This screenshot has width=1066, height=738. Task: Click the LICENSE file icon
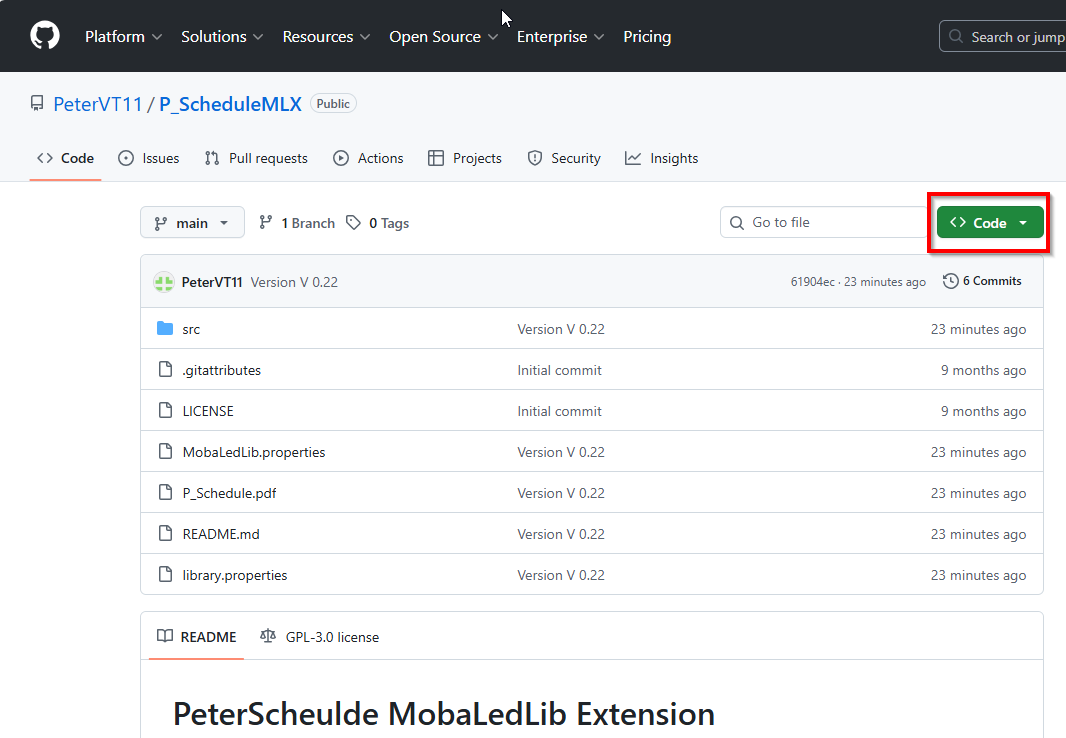pyautogui.click(x=166, y=411)
